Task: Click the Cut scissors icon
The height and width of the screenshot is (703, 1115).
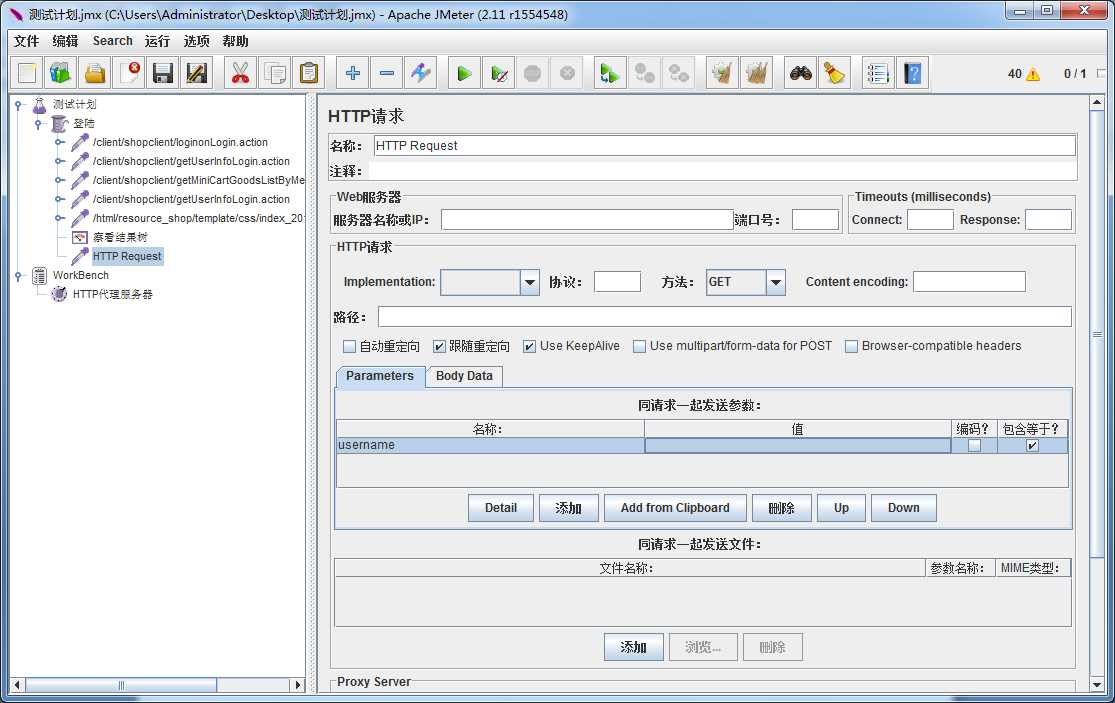Action: coord(240,73)
